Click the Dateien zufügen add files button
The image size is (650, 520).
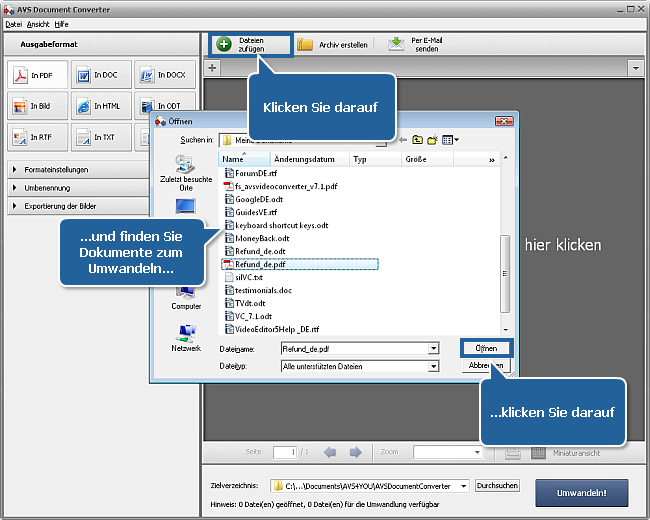tap(251, 44)
